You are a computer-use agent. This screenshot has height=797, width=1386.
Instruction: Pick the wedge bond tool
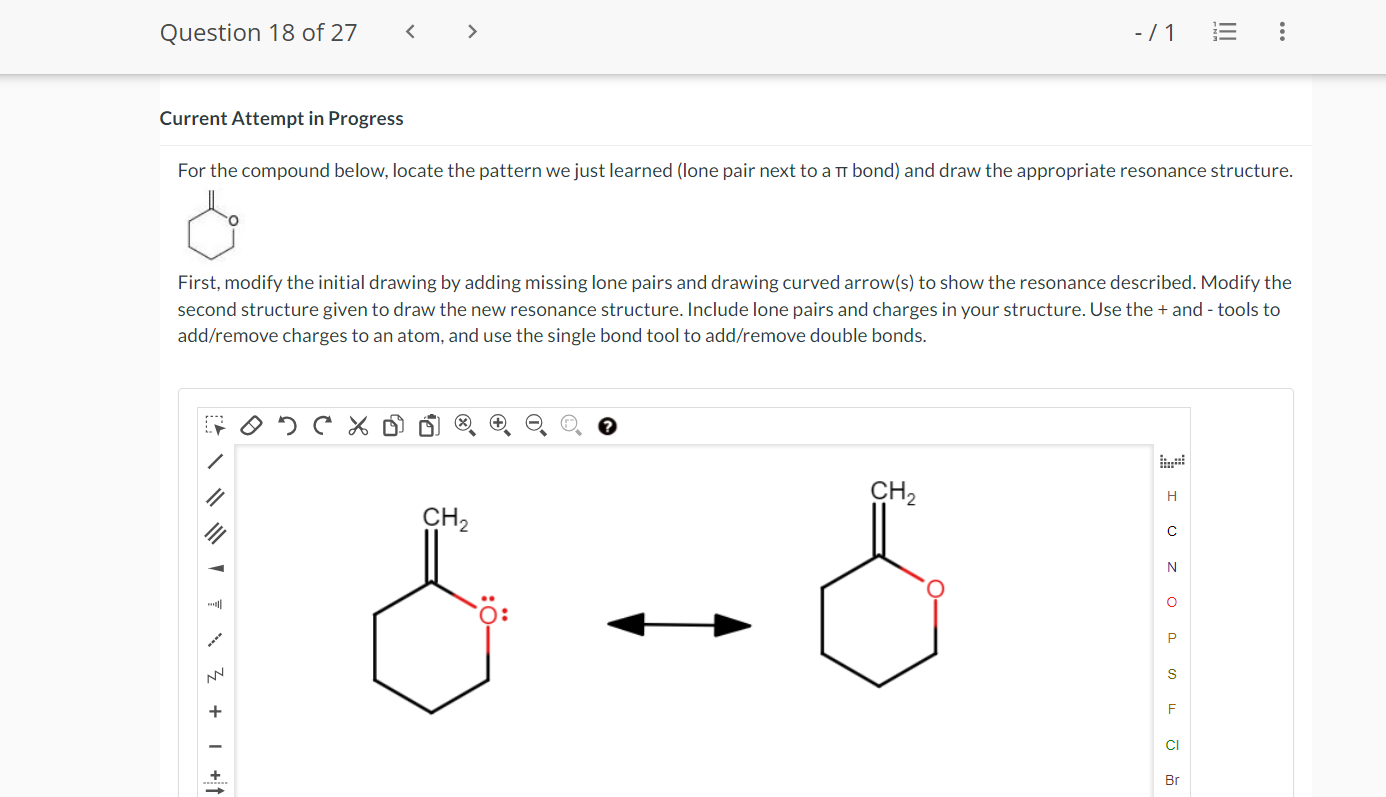pos(213,568)
